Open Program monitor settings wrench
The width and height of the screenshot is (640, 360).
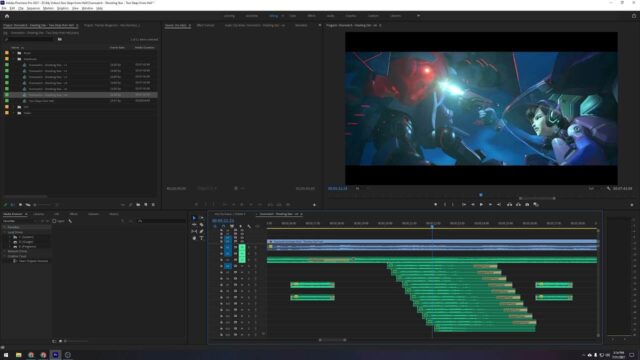(609, 189)
